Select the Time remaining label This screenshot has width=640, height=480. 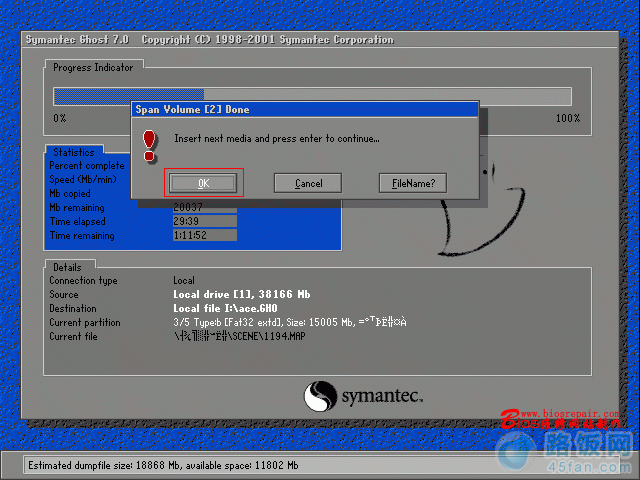click(x=82, y=236)
